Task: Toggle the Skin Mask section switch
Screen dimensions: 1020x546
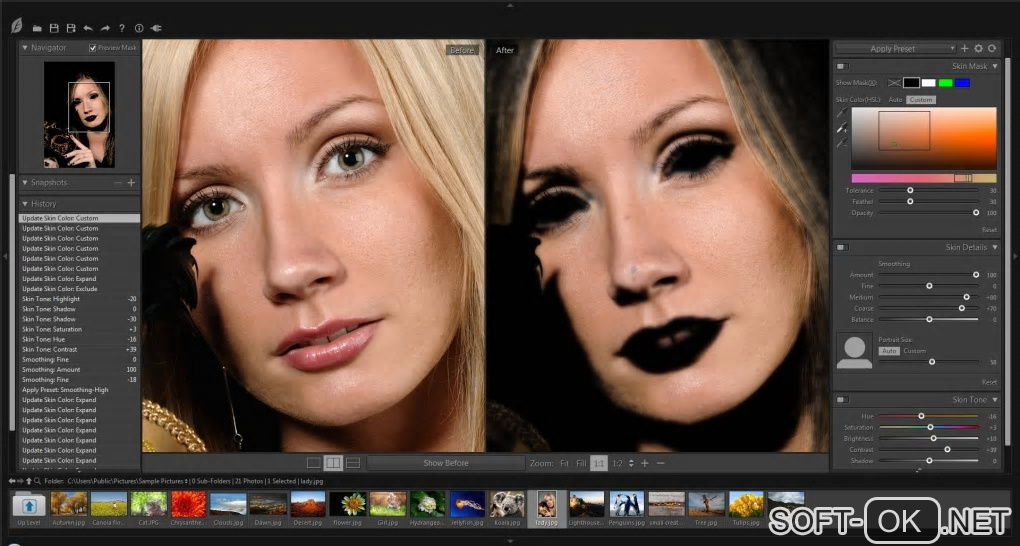Action: pyautogui.click(x=843, y=66)
